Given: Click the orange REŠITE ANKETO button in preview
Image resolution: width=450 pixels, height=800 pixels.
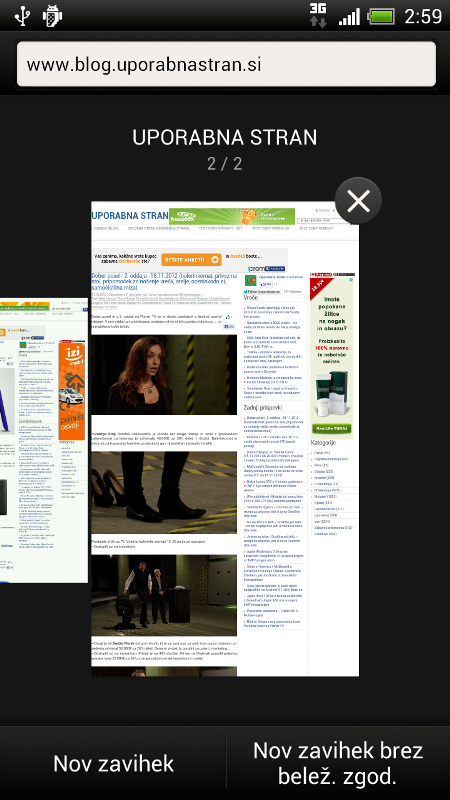Looking at the screenshot, I should [191, 259].
